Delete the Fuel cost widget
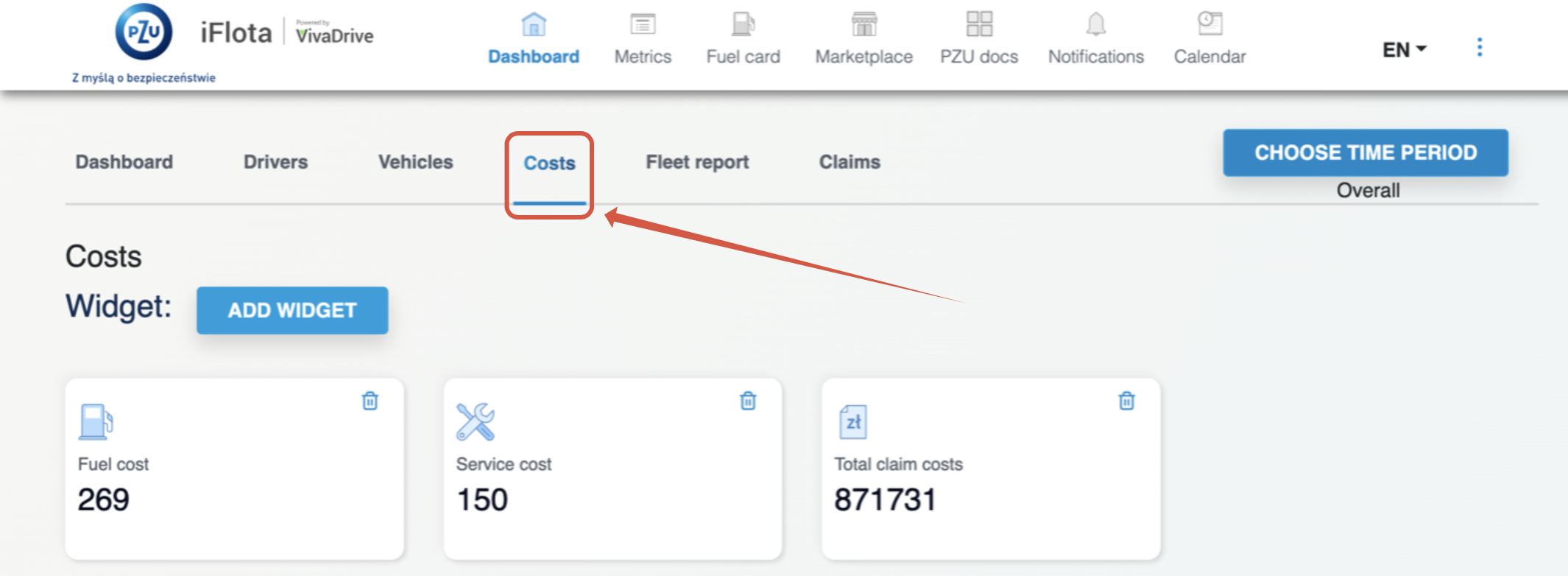 pos(370,401)
